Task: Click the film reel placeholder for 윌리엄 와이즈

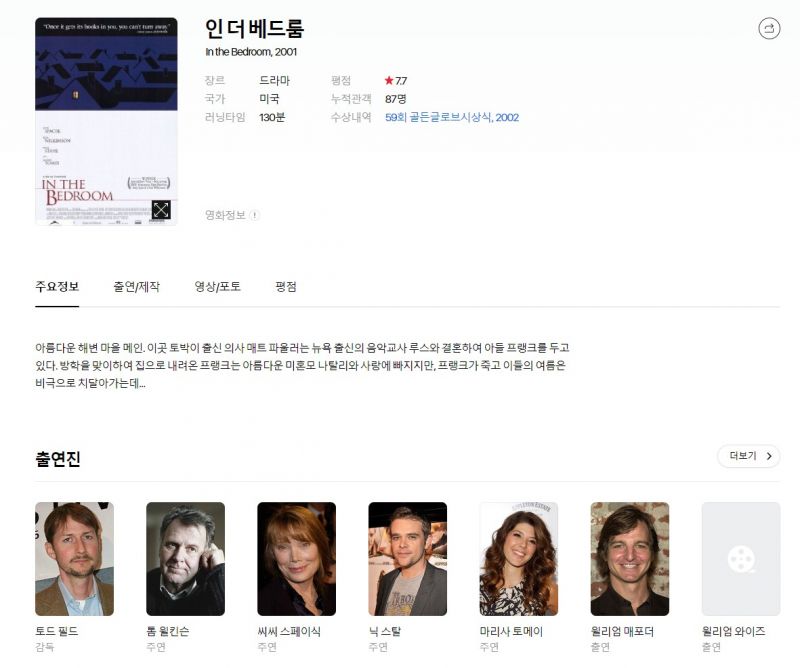Action: pos(740,558)
